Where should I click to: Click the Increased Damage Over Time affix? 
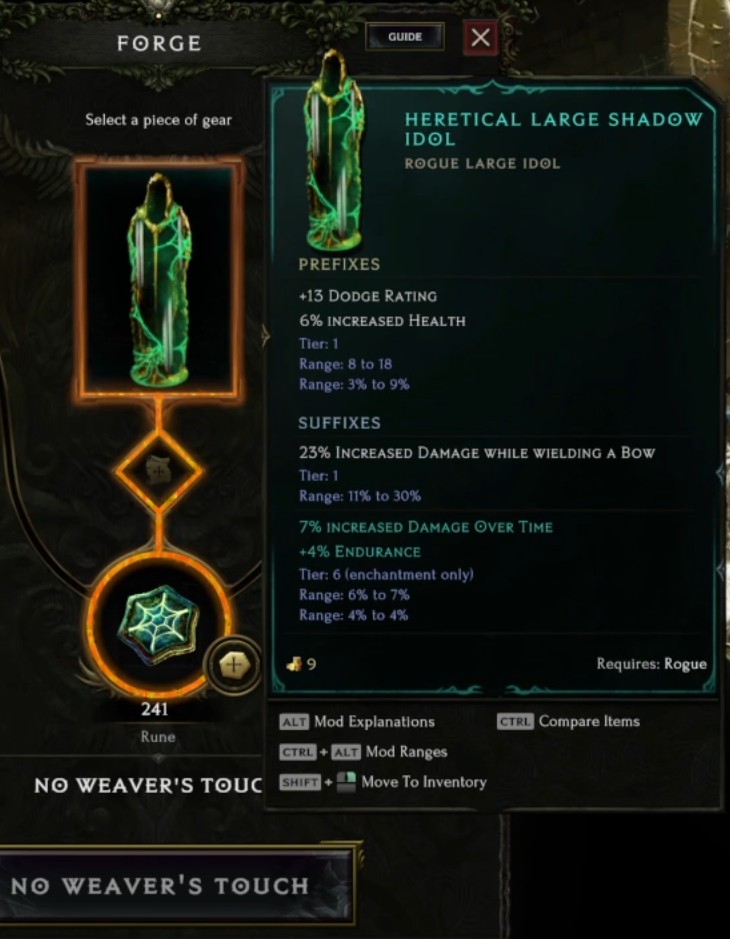(x=426, y=527)
